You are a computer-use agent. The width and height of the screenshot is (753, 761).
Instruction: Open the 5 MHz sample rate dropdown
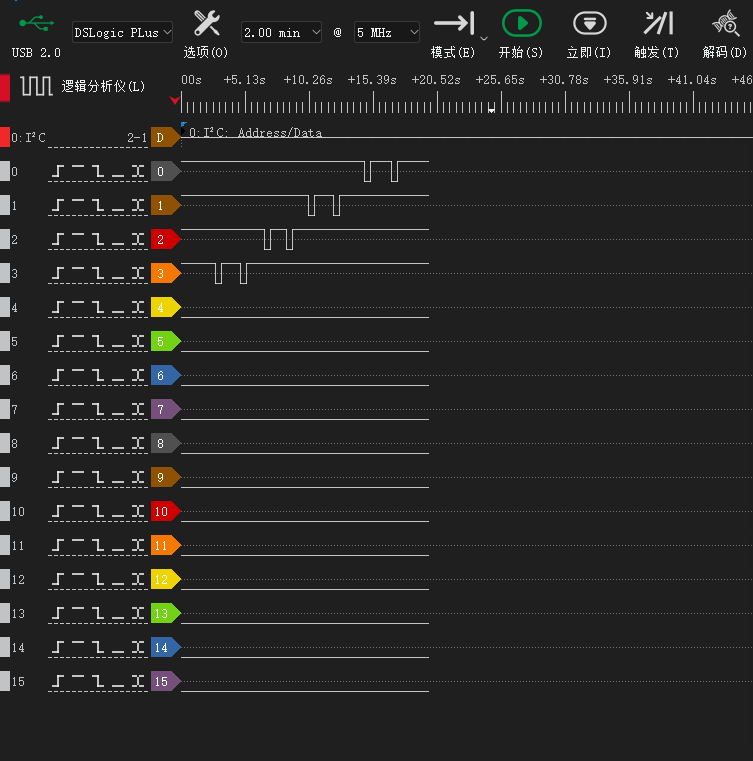click(387, 33)
